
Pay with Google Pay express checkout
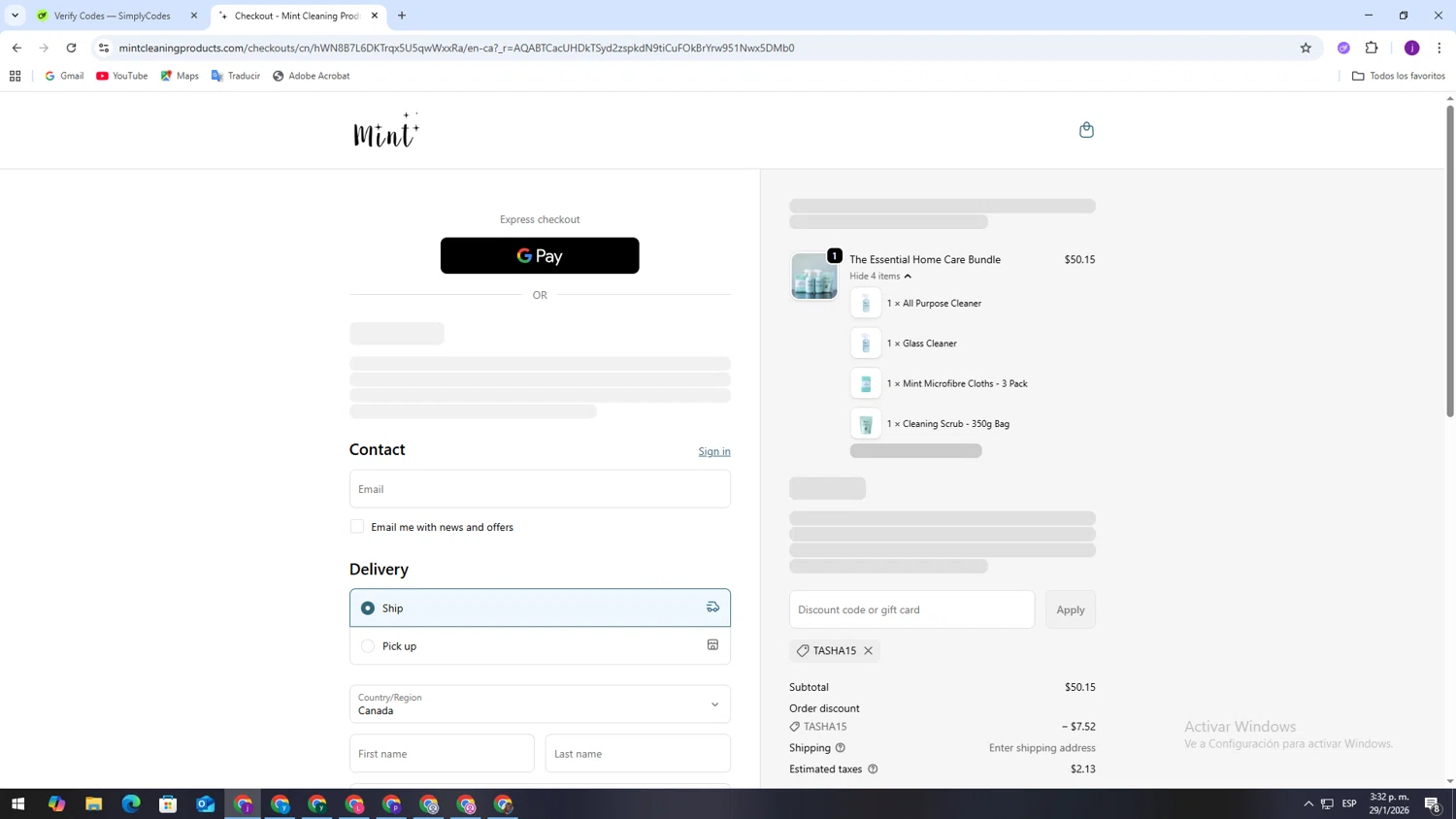click(540, 255)
